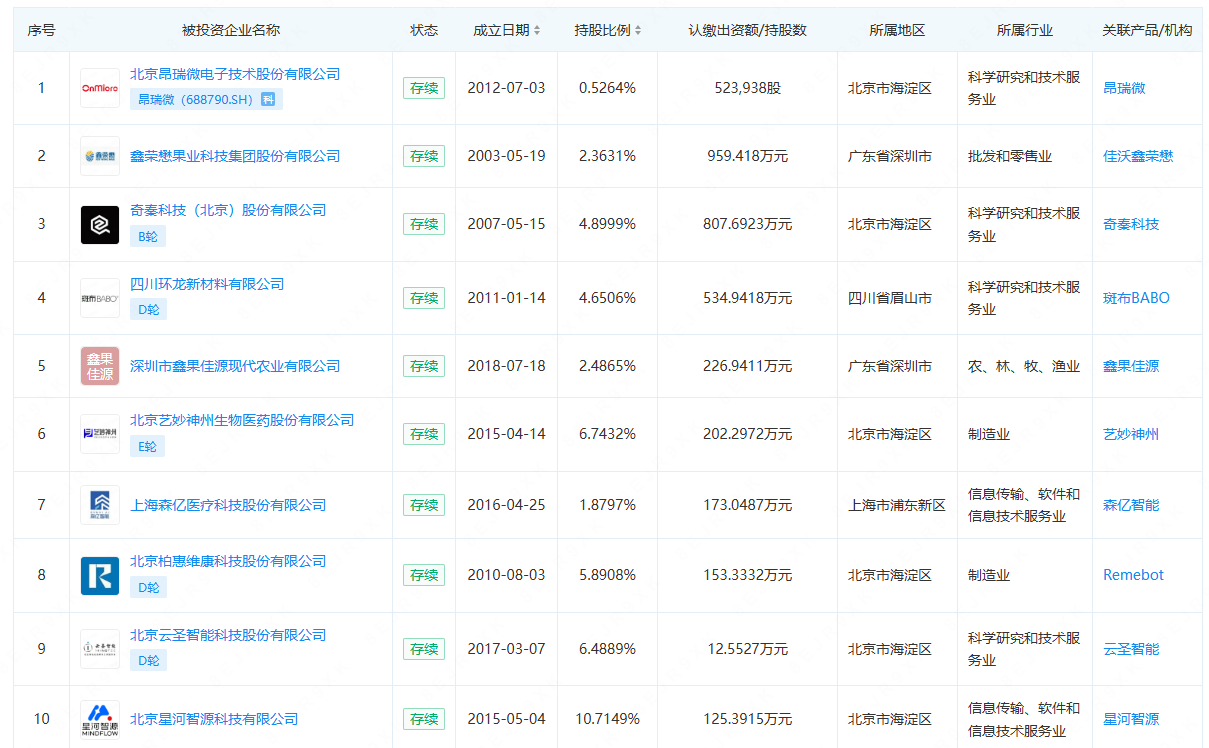Open 奇秦科技（北京）股份有限公司 link

point(228,210)
